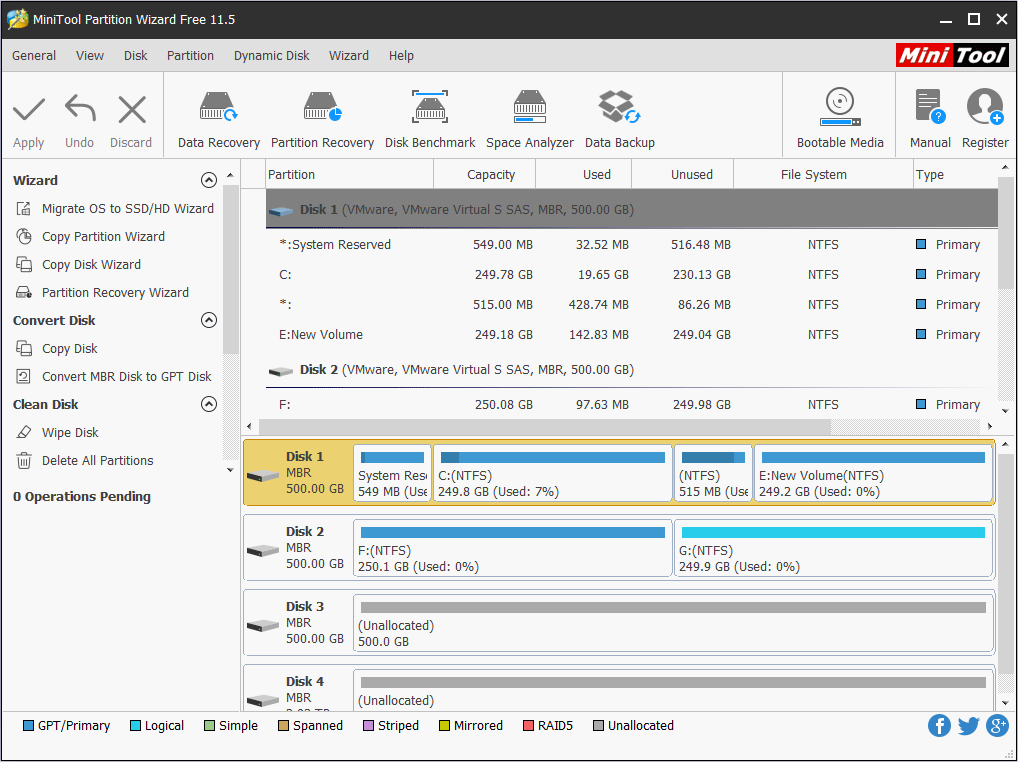Select C:(NTFS) block in disk map
Viewport: 1018px width, 762px height.
pos(552,473)
